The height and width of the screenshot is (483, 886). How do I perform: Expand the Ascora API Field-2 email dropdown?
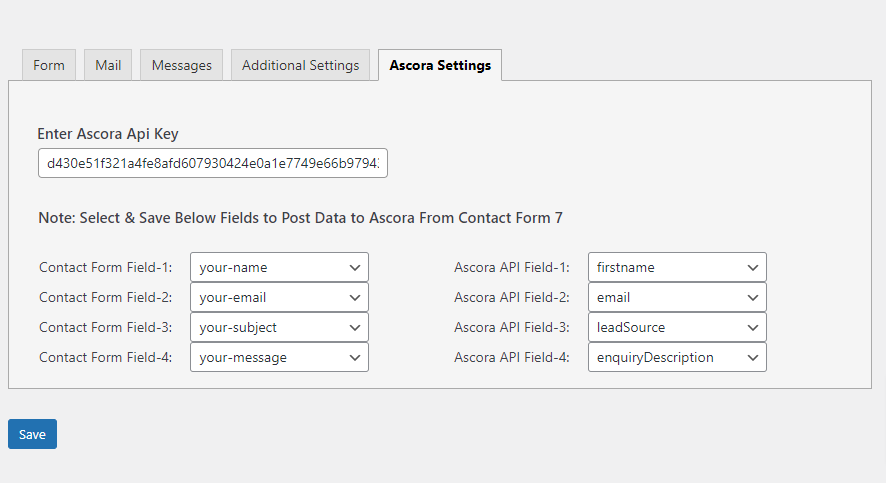tap(677, 297)
